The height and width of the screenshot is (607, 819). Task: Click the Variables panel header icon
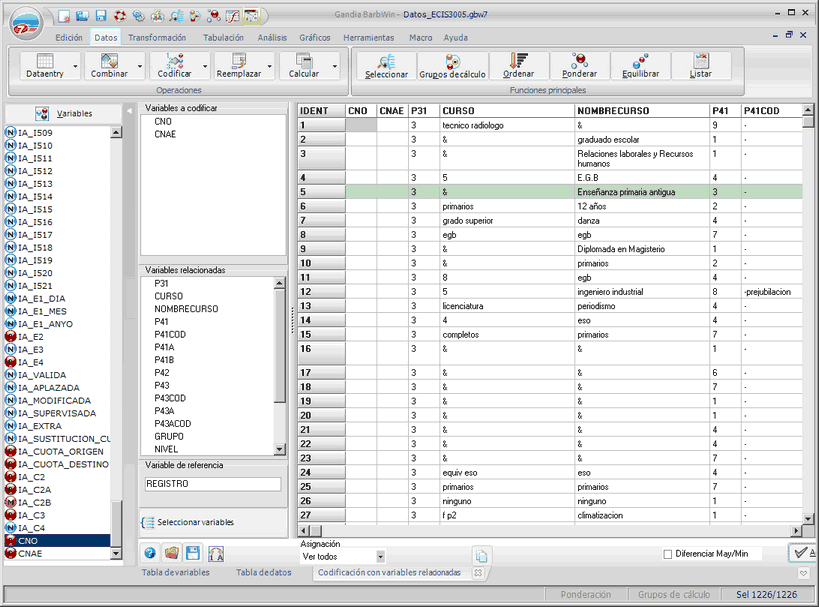click(x=43, y=113)
